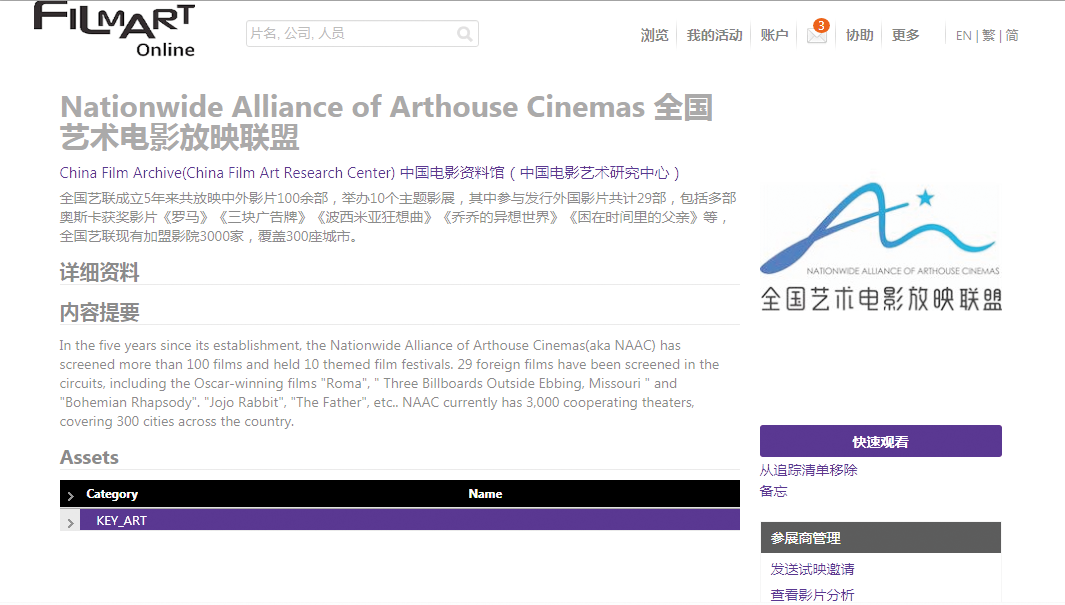The width and height of the screenshot is (1065, 605).
Task: Open the 协助 menu
Action: 859,35
